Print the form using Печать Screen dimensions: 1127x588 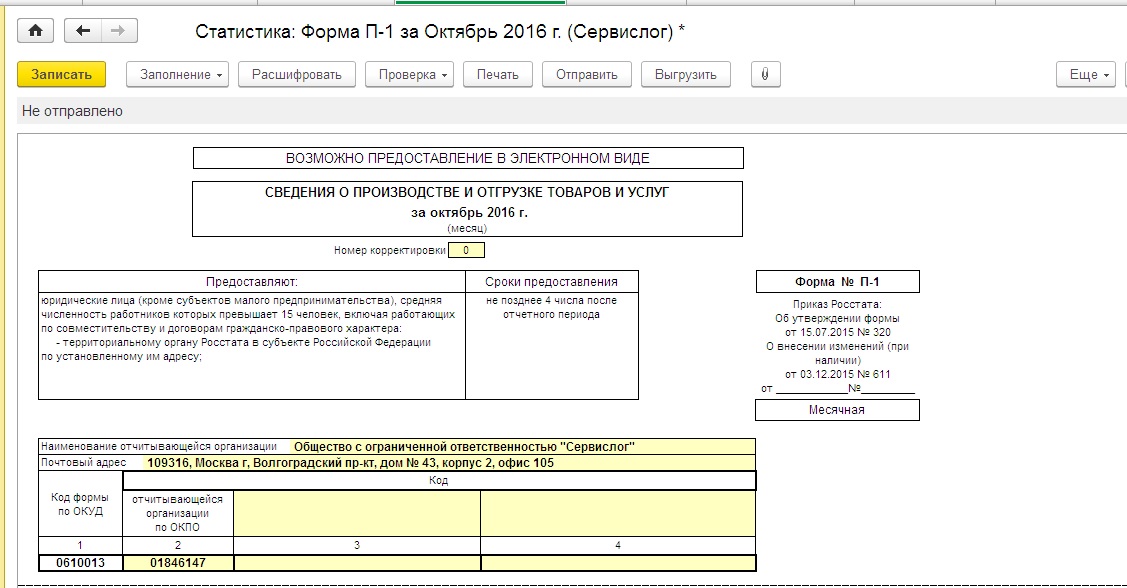point(497,75)
